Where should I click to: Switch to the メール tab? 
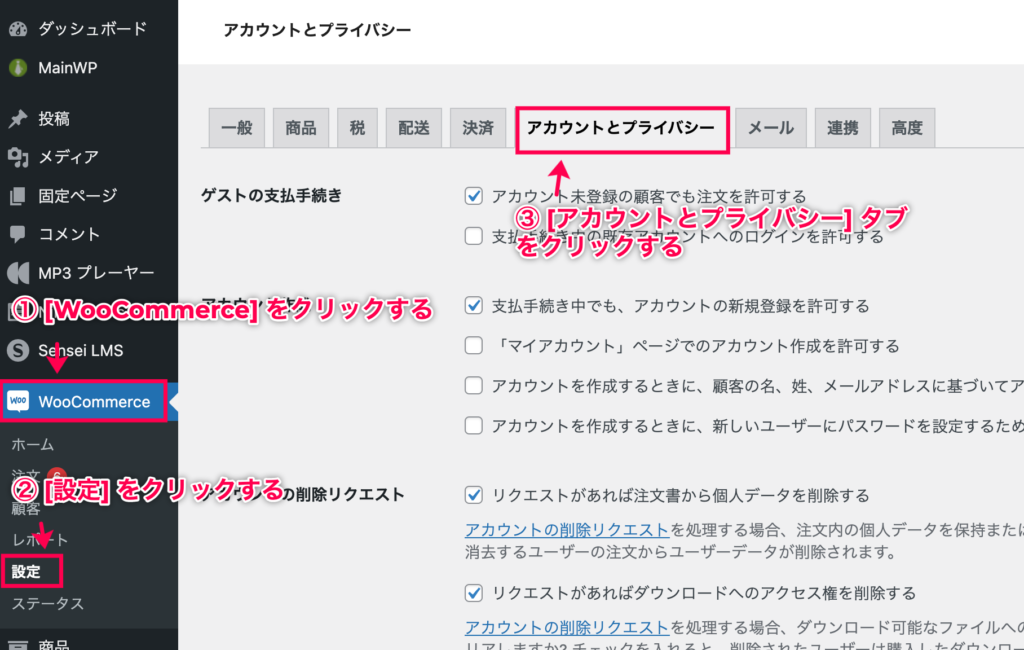(x=771, y=128)
